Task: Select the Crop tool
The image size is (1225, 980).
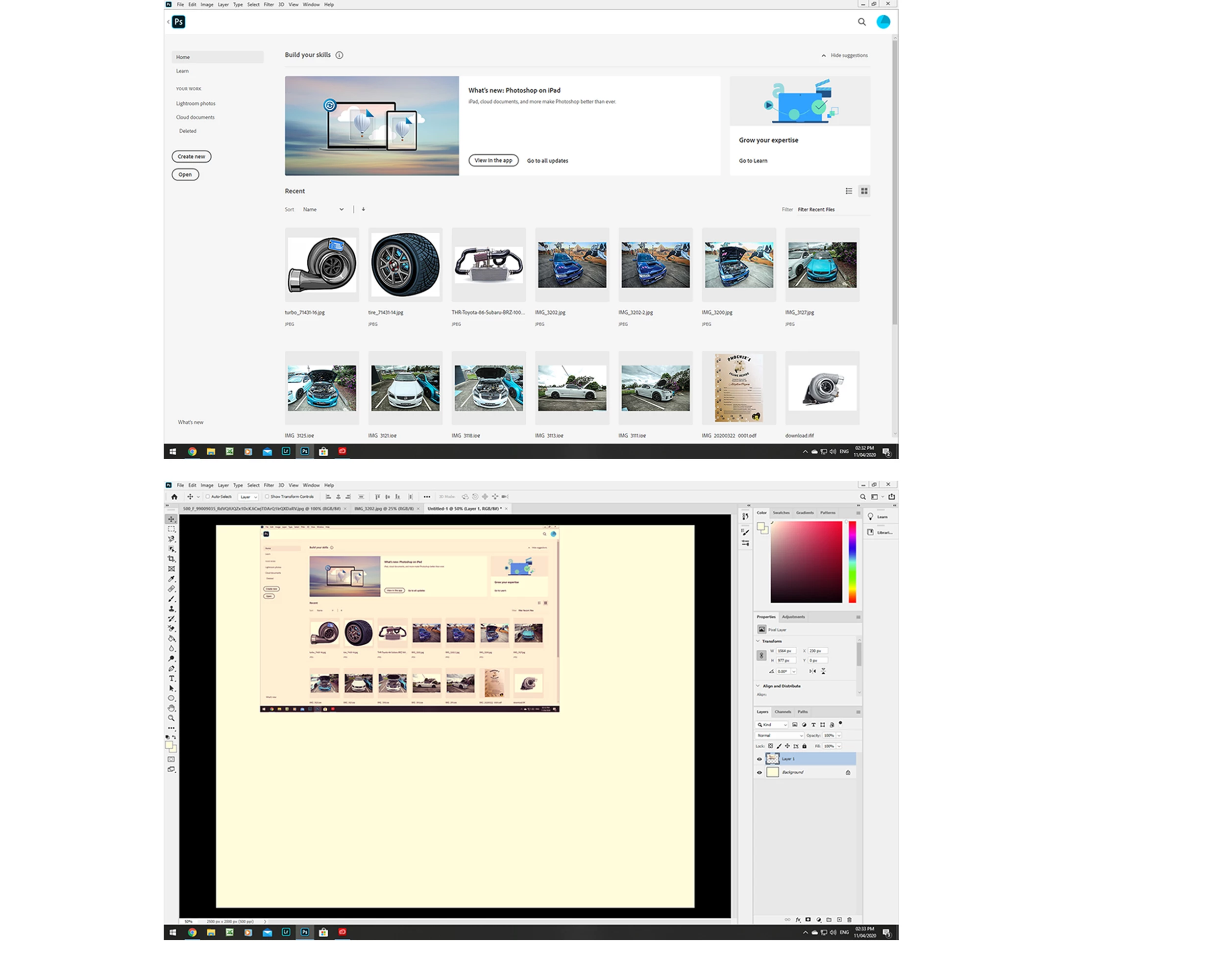Action: [171, 559]
